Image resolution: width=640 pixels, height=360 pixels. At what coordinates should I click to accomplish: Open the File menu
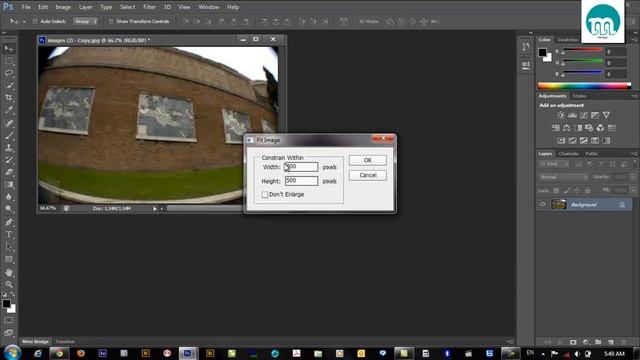point(26,7)
